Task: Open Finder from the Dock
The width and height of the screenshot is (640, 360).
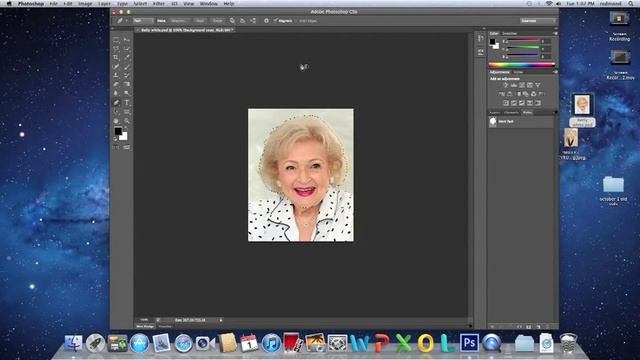Action: tap(73, 343)
